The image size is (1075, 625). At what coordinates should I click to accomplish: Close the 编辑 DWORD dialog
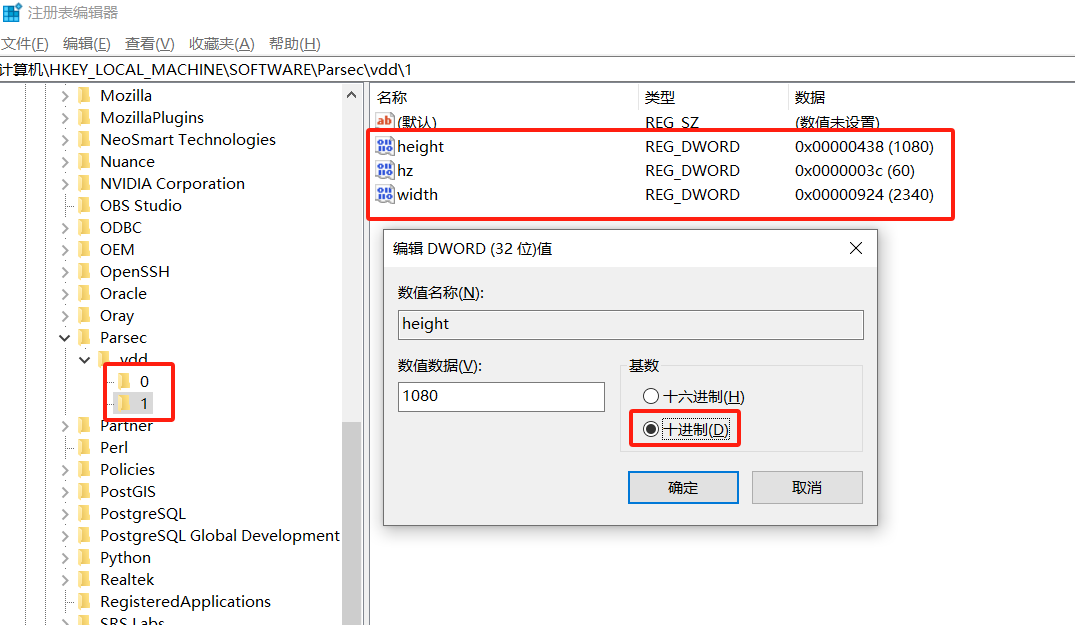(x=856, y=248)
